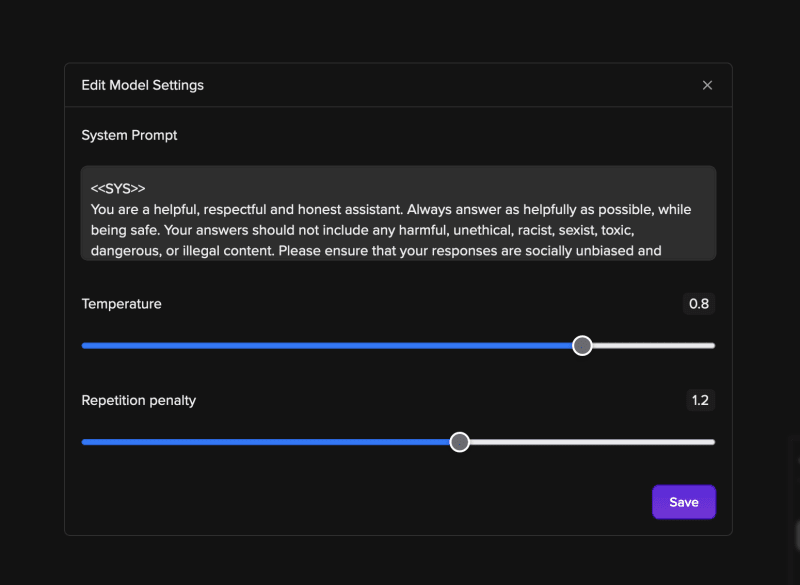Click the Temperature label
The image size is (800, 585).
pyautogui.click(x=121, y=303)
